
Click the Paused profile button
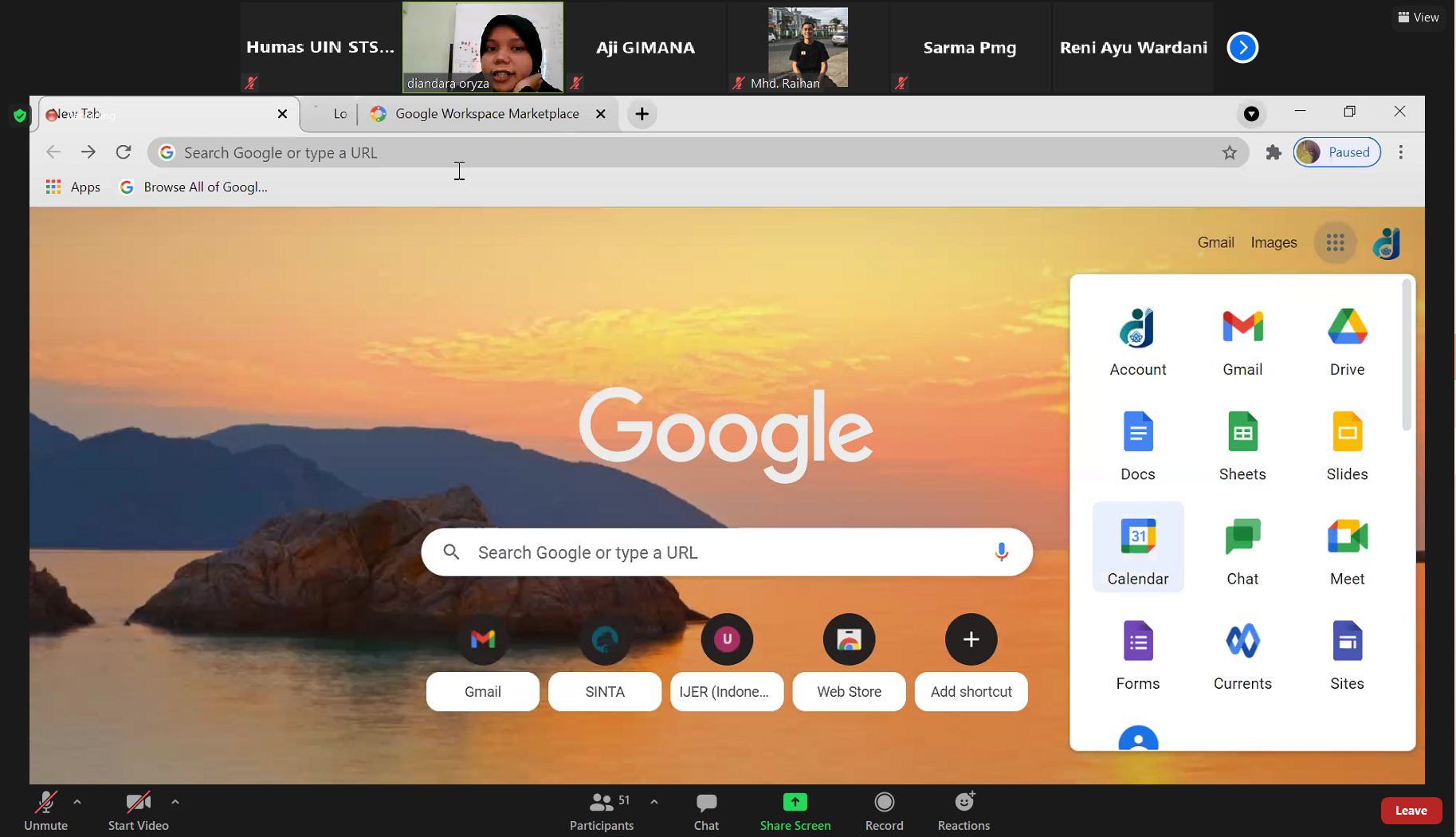point(1336,152)
